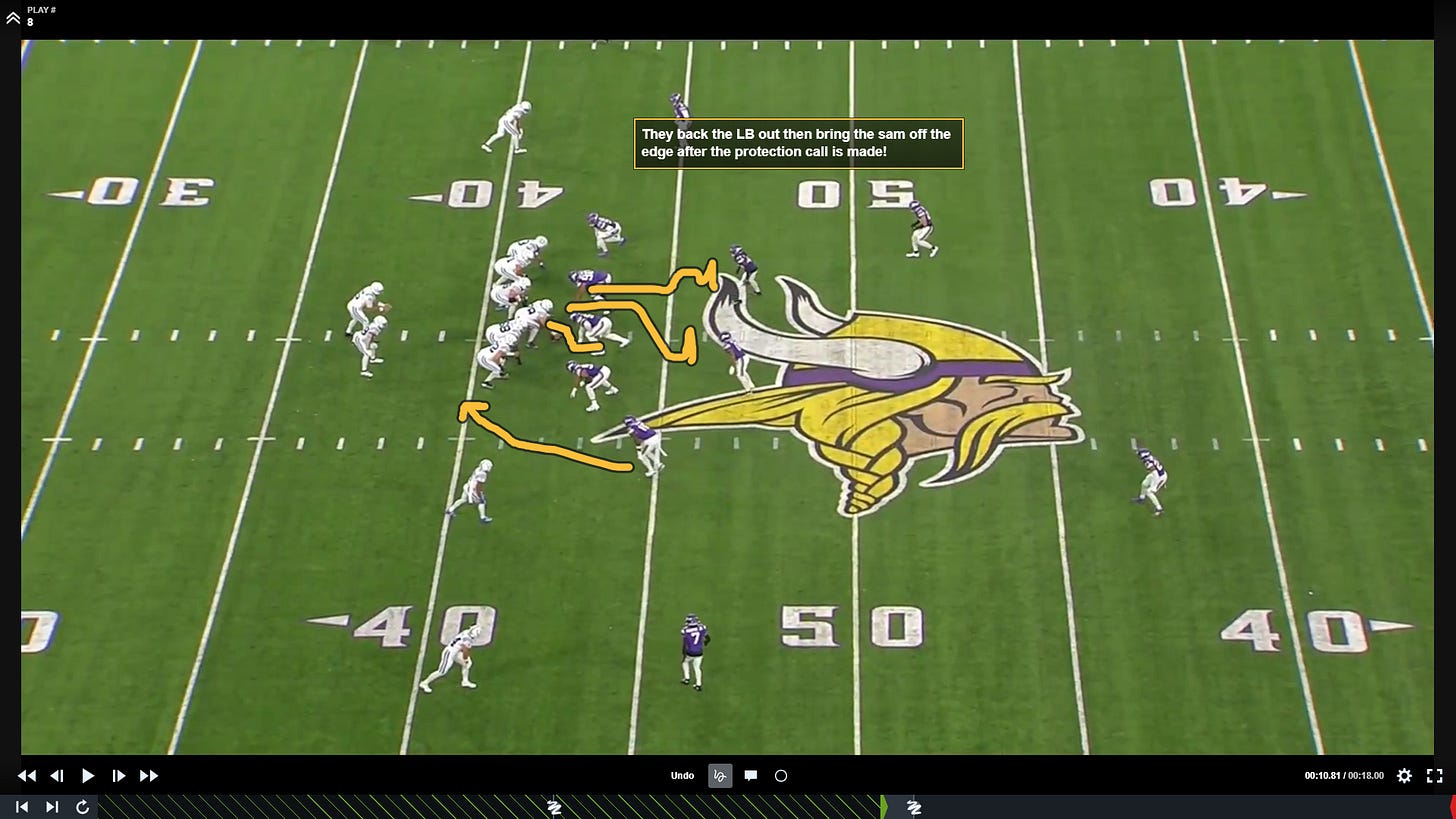
Task: Play the video clip
Action: tap(88, 776)
